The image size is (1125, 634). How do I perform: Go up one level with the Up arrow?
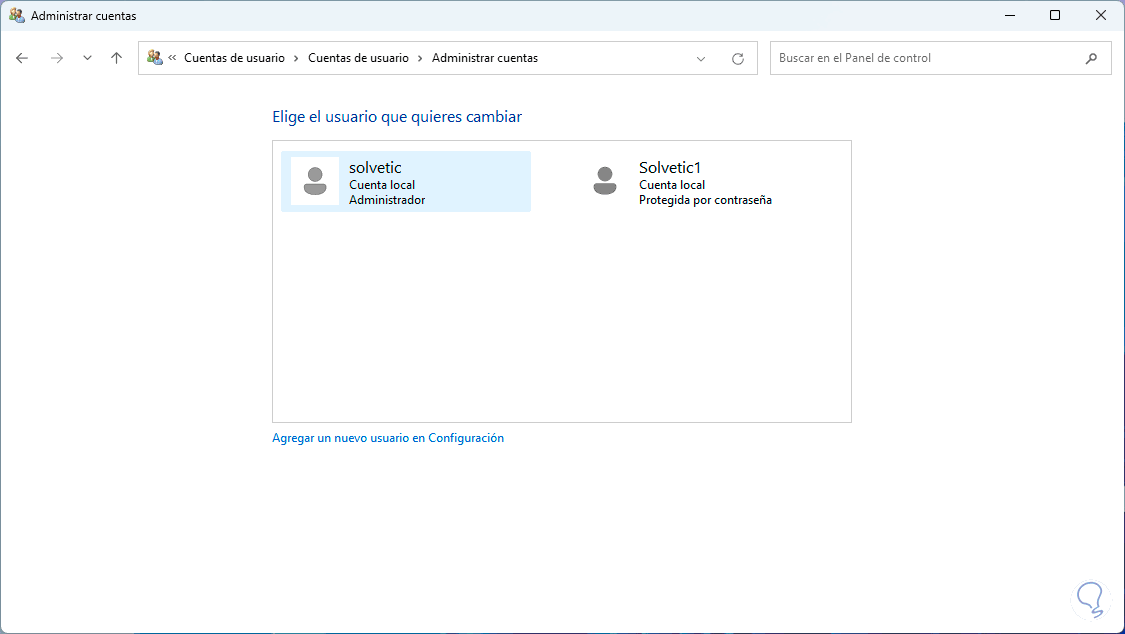pyautogui.click(x=116, y=58)
